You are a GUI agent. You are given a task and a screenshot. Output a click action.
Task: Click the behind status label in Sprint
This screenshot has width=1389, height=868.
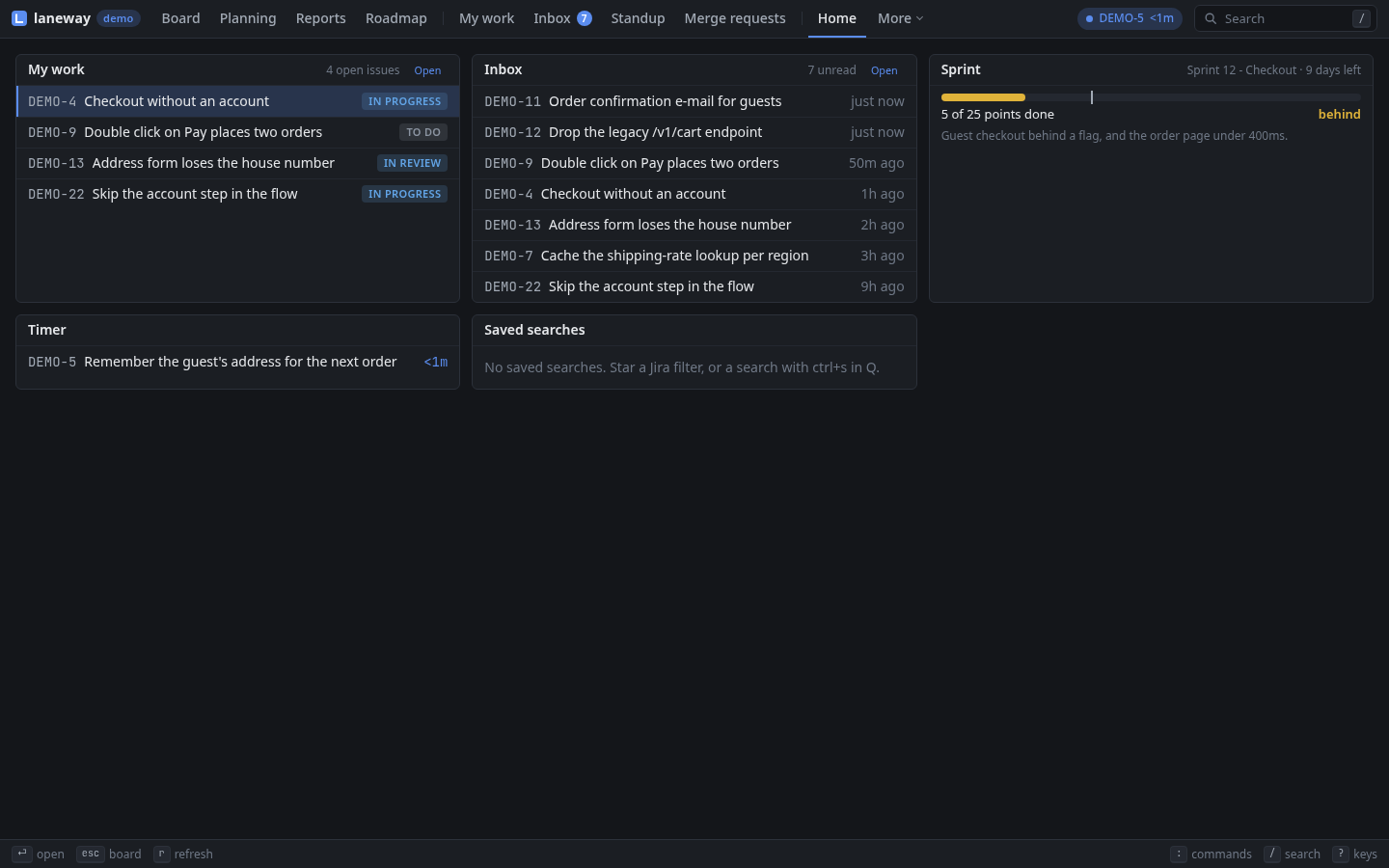click(1339, 114)
